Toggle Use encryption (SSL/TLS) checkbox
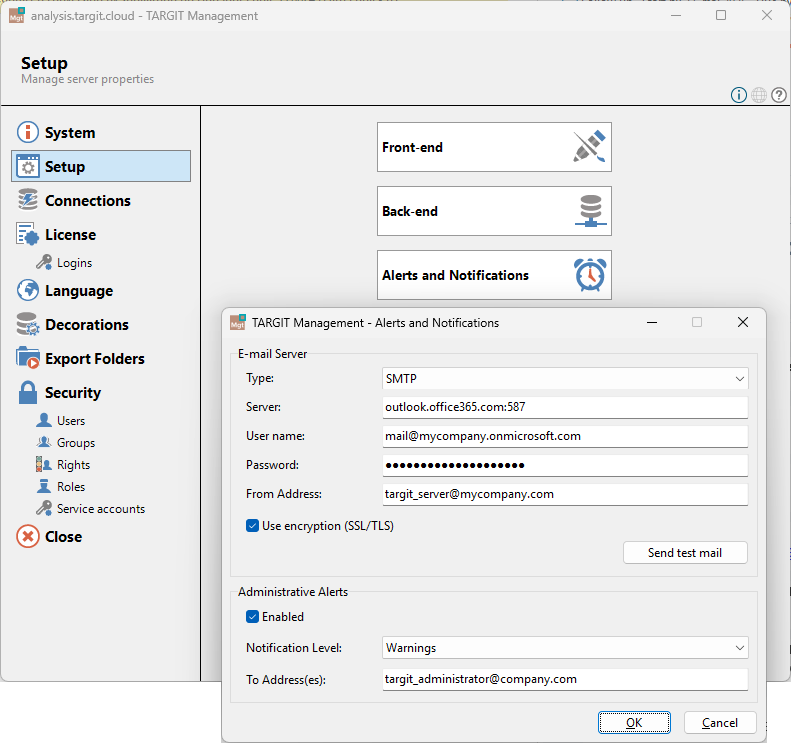The image size is (791, 743). tap(252, 526)
